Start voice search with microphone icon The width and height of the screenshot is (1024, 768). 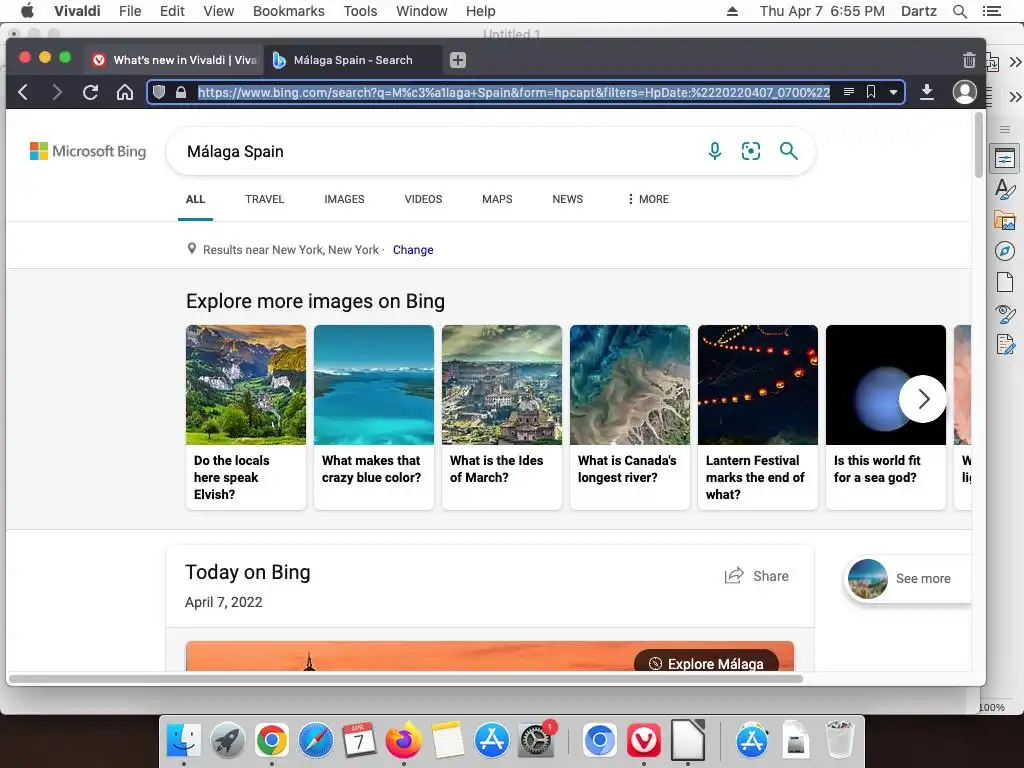pos(715,151)
